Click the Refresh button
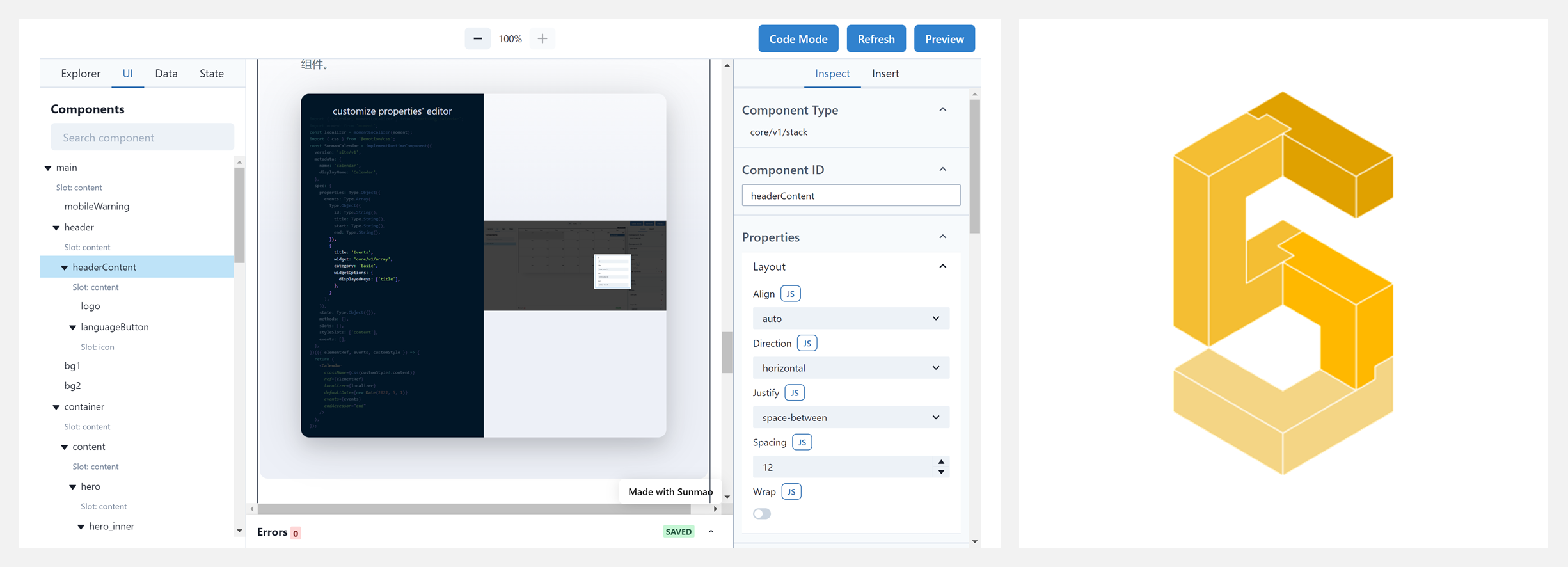This screenshot has height=567, width=1568. (876, 38)
